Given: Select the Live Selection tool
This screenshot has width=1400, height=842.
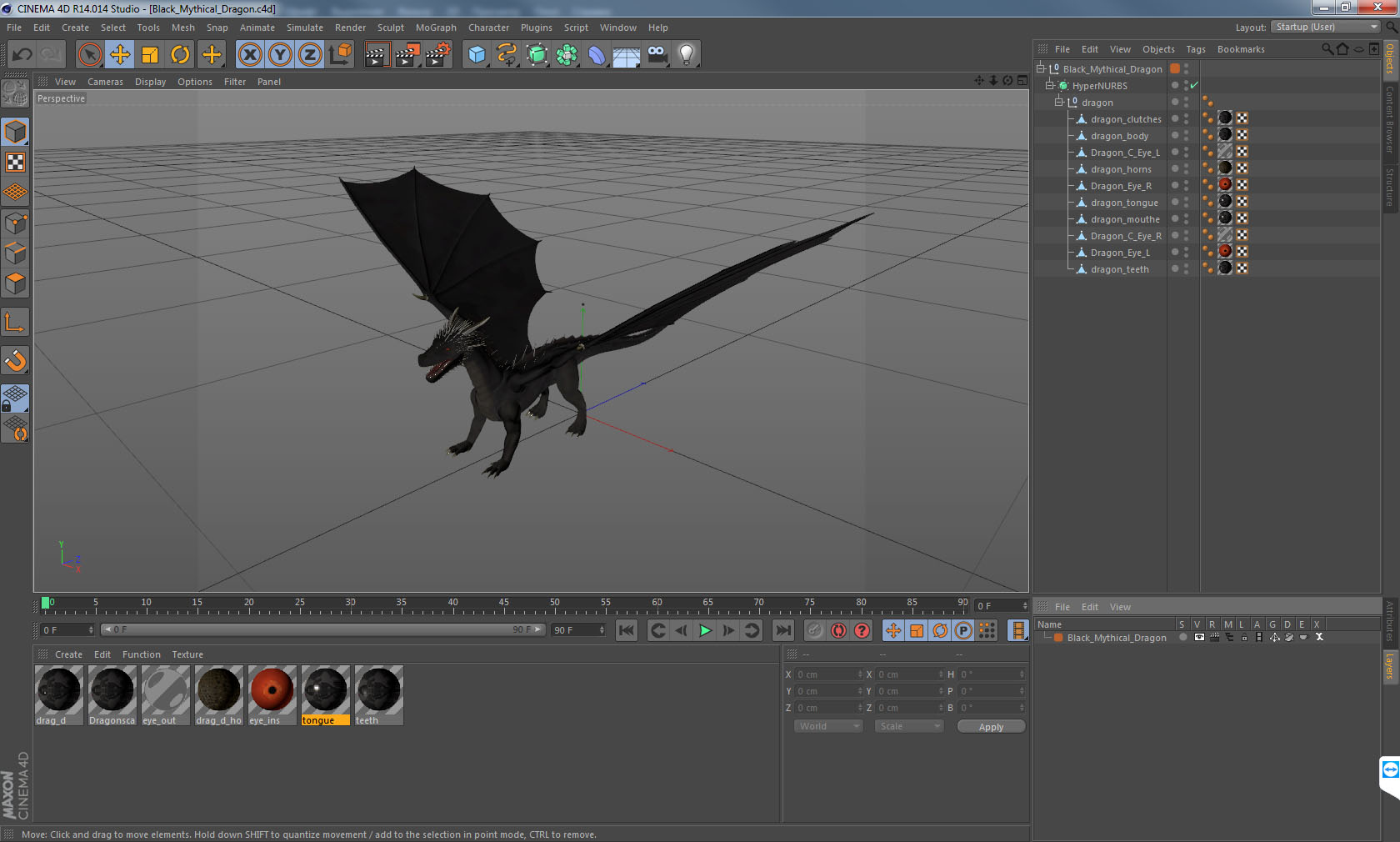Looking at the screenshot, I should click(x=89, y=55).
